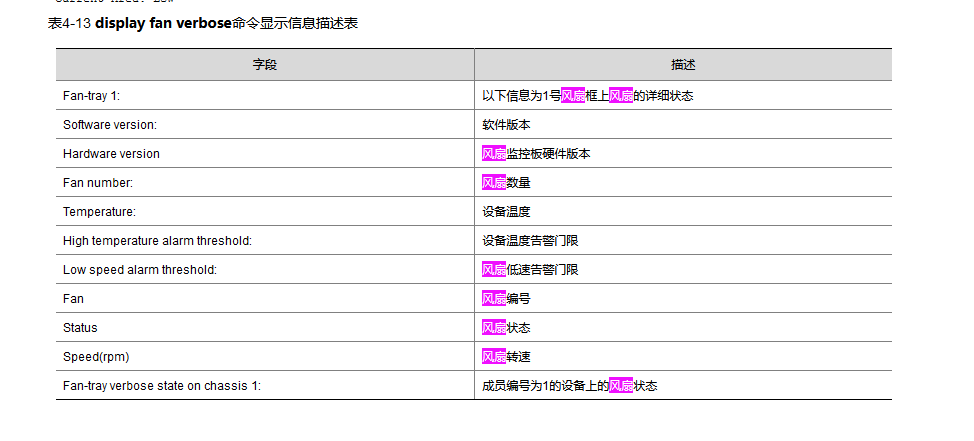Screen dimensions: 974x441
Task: Select the "Fan-tray 1:" field cell
Action: tap(91, 96)
